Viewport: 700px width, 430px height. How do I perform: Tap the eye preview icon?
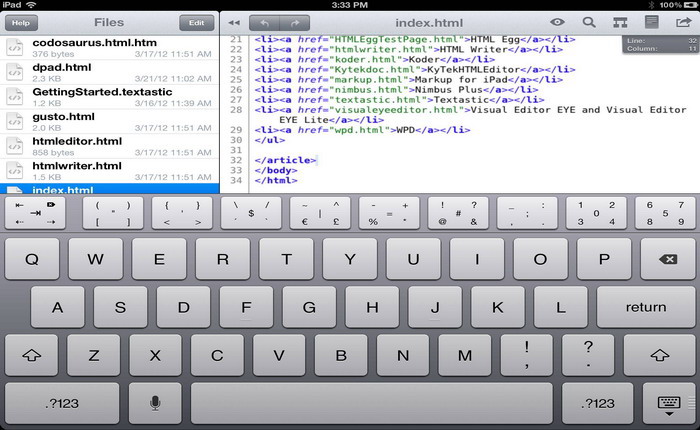(558, 21)
